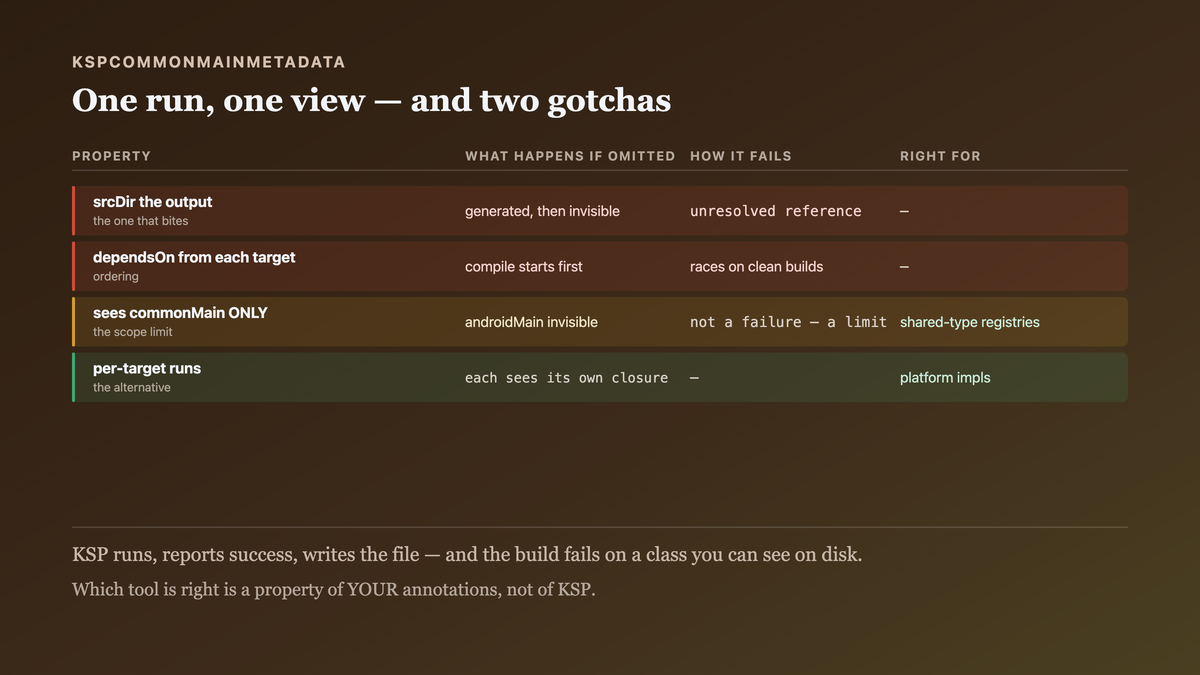Click the 'ordering' subtitle

coord(116,276)
